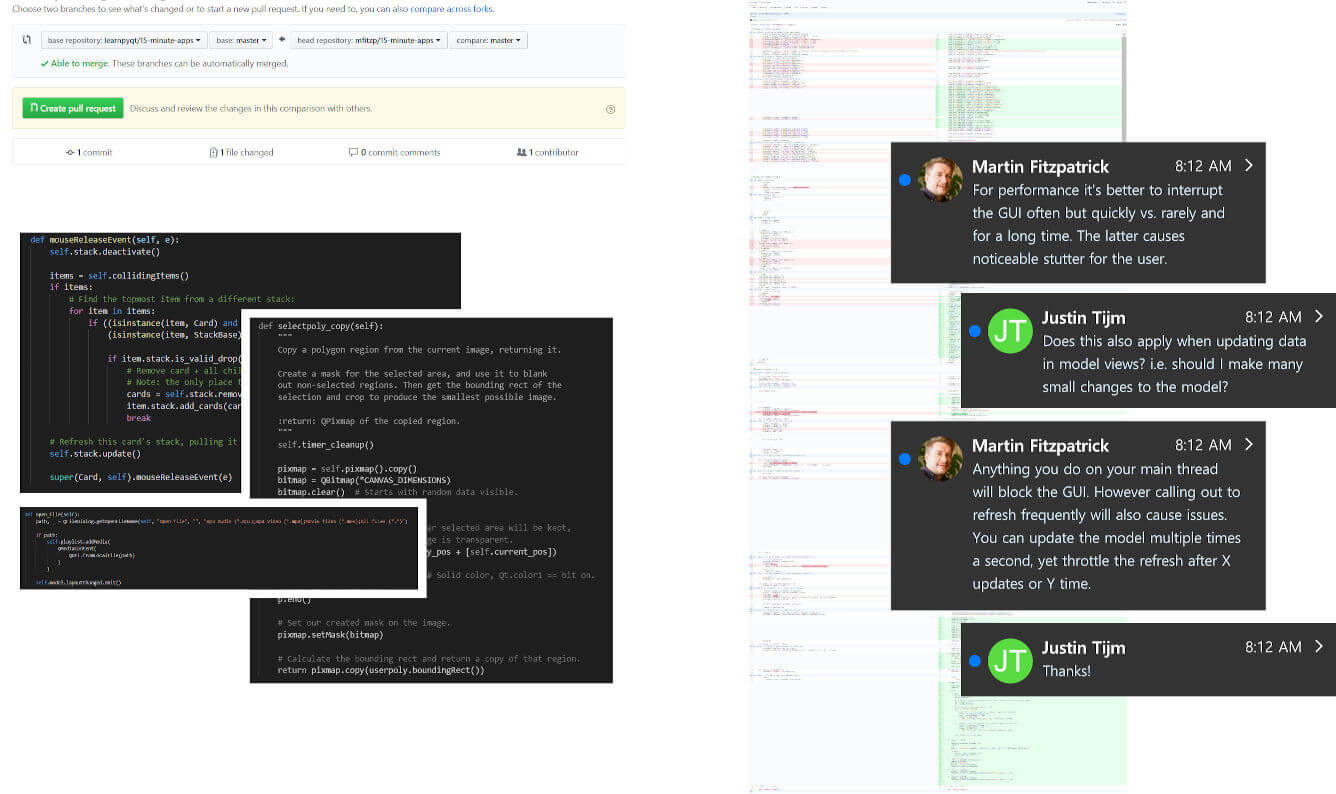The width and height of the screenshot is (1336, 794).
Task: Click the unread dot on Justin's Thanks! notification
Action: point(974,661)
